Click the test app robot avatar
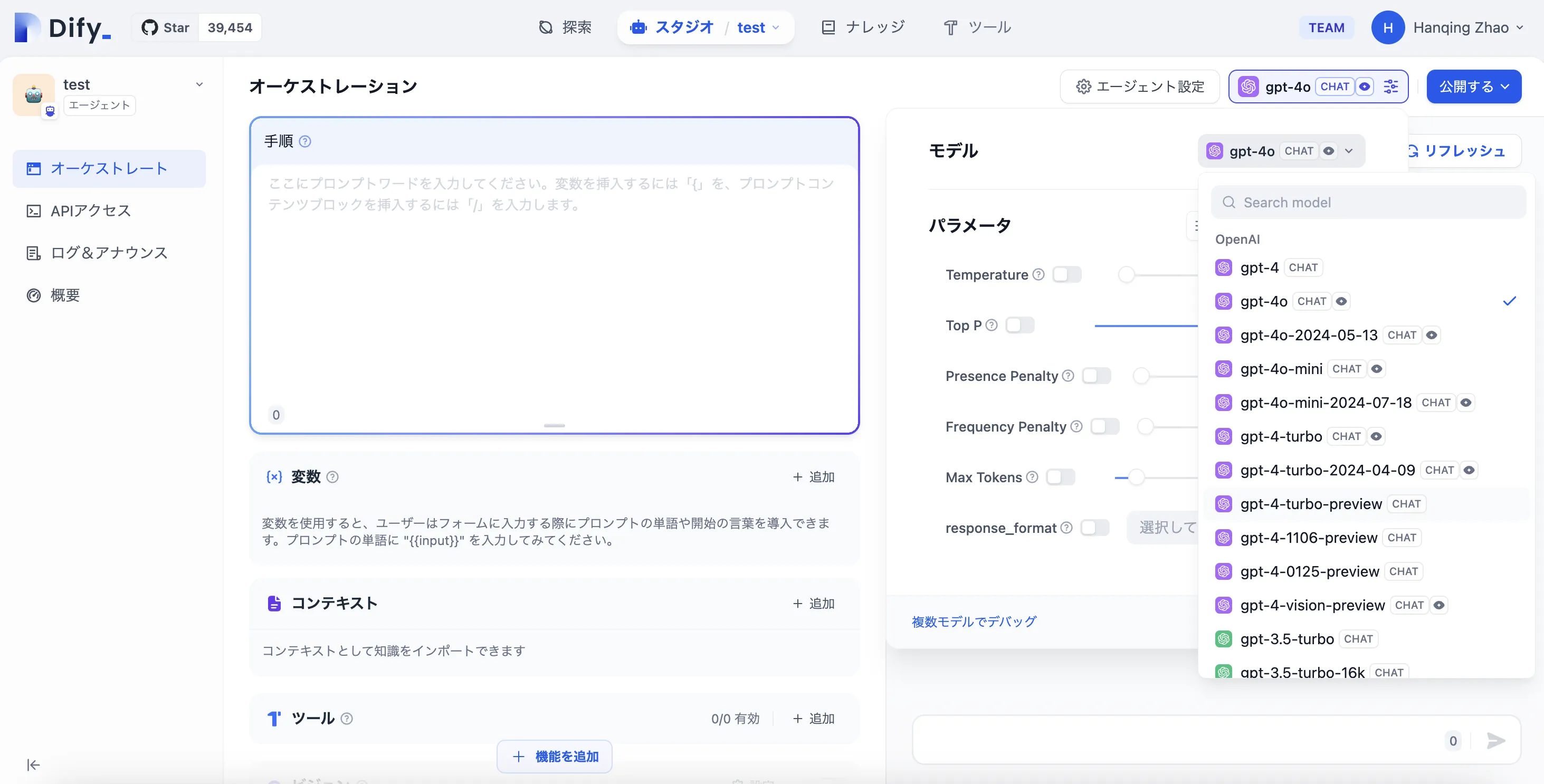This screenshot has width=1544, height=784. (x=34, y=94)
